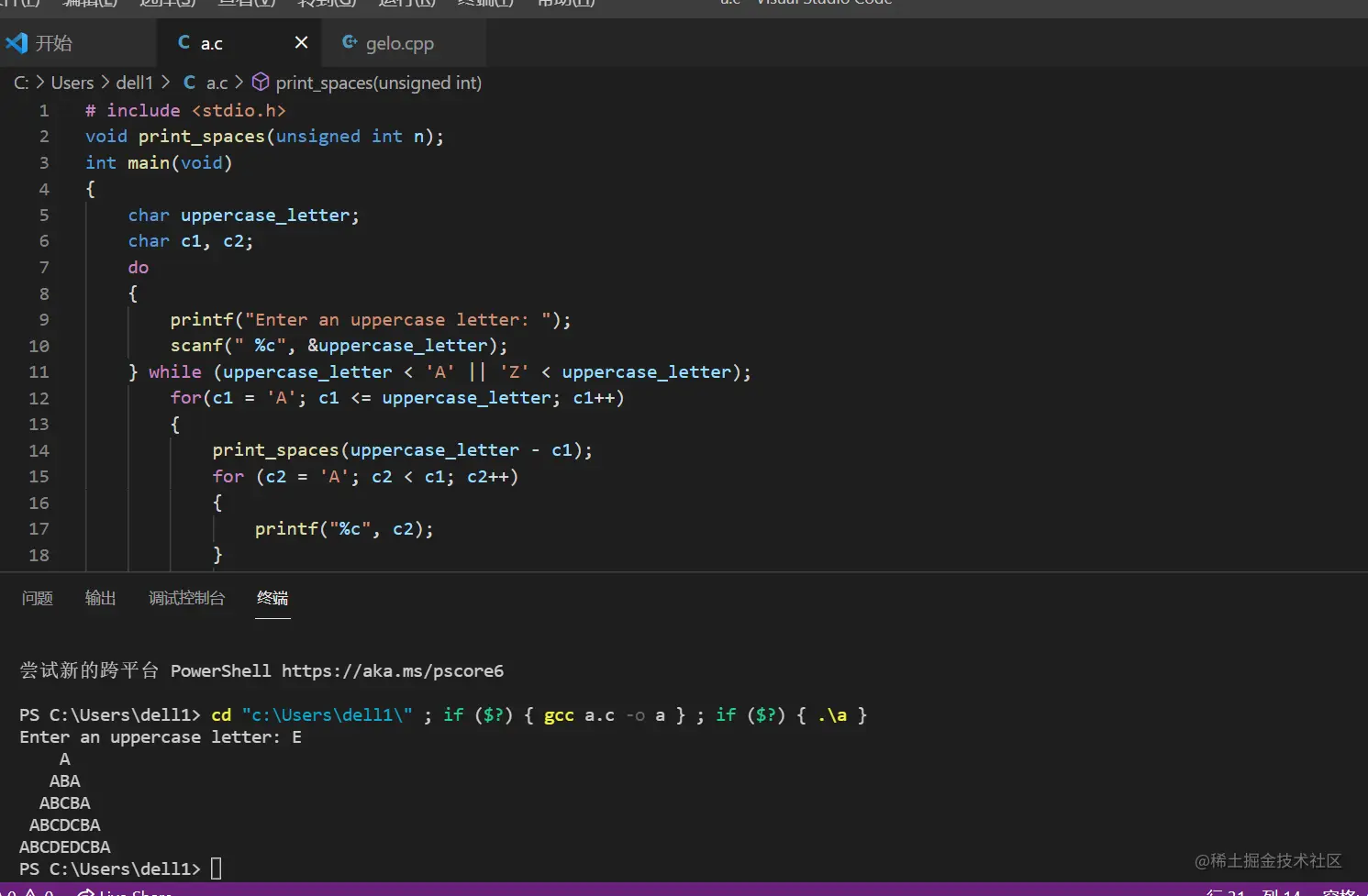Viewport: 1368px width, 896px height.
Task: Click 'void print_spaces(unsigned int n);' declaration line
Action: pyautogui.click(x=264, y=136)
